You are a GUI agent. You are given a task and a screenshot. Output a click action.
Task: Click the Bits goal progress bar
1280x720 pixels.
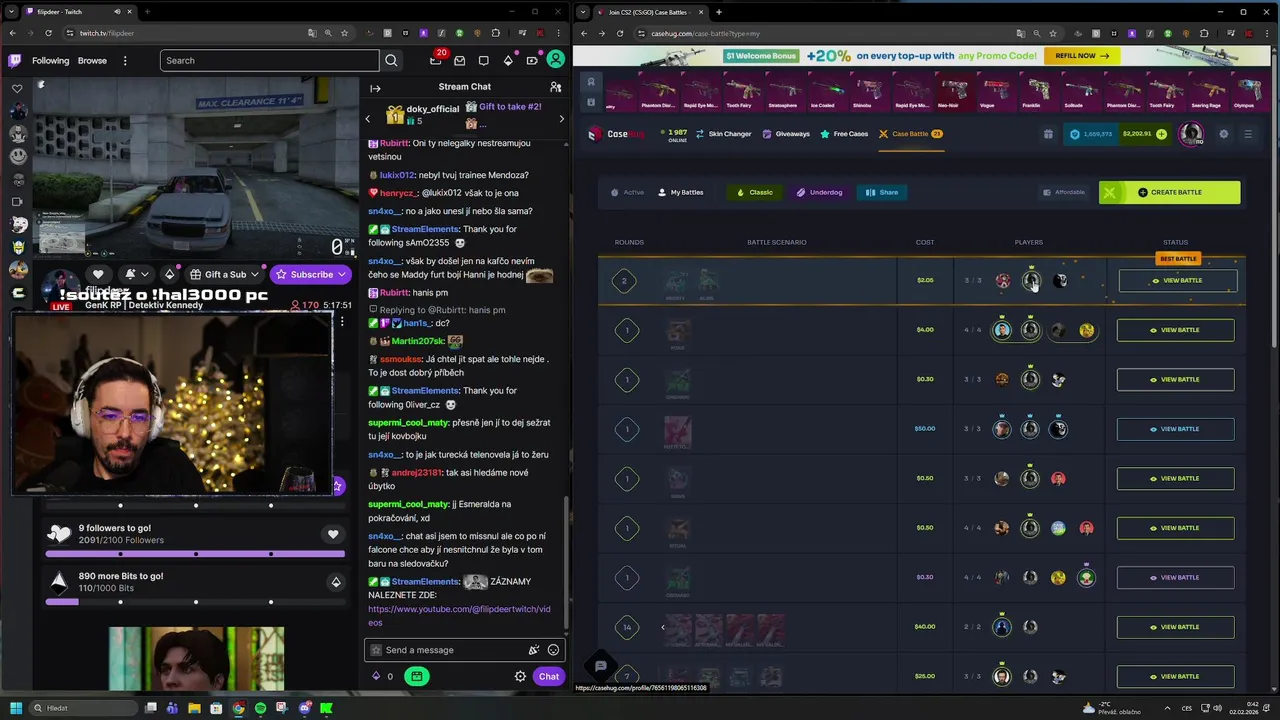pos(195,602)
